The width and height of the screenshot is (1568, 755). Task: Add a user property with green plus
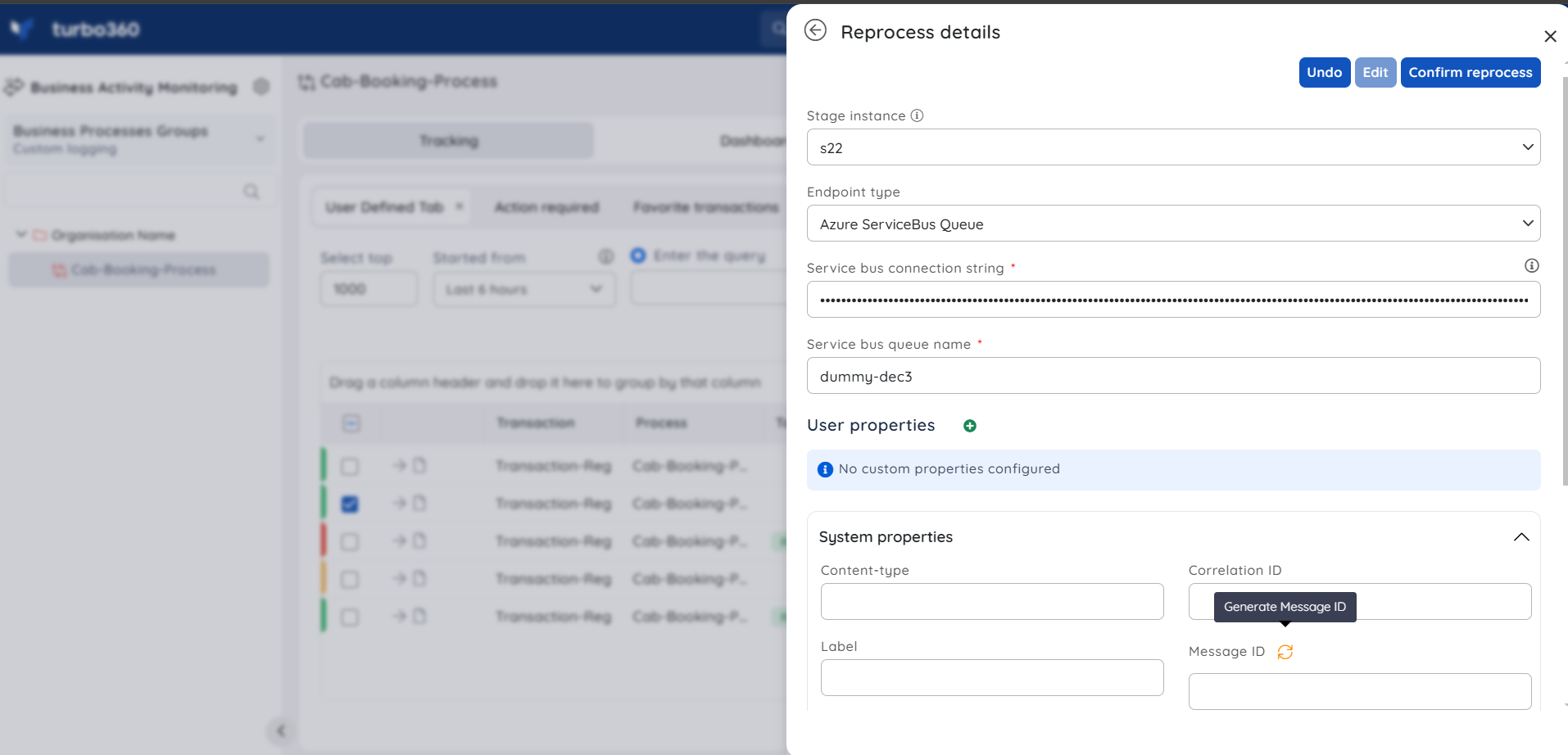970,426
